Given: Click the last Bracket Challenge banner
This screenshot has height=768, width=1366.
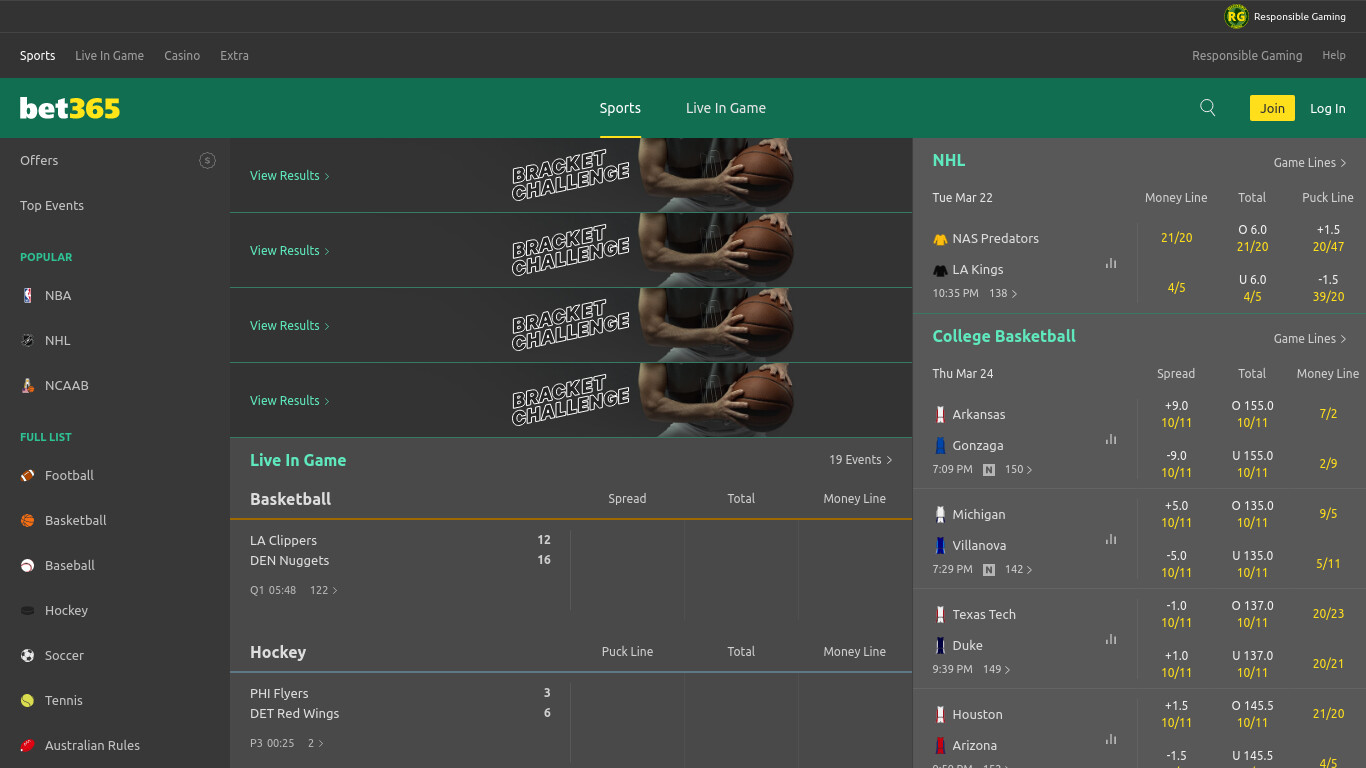Looking at the screenshot, I should (571, 400).
